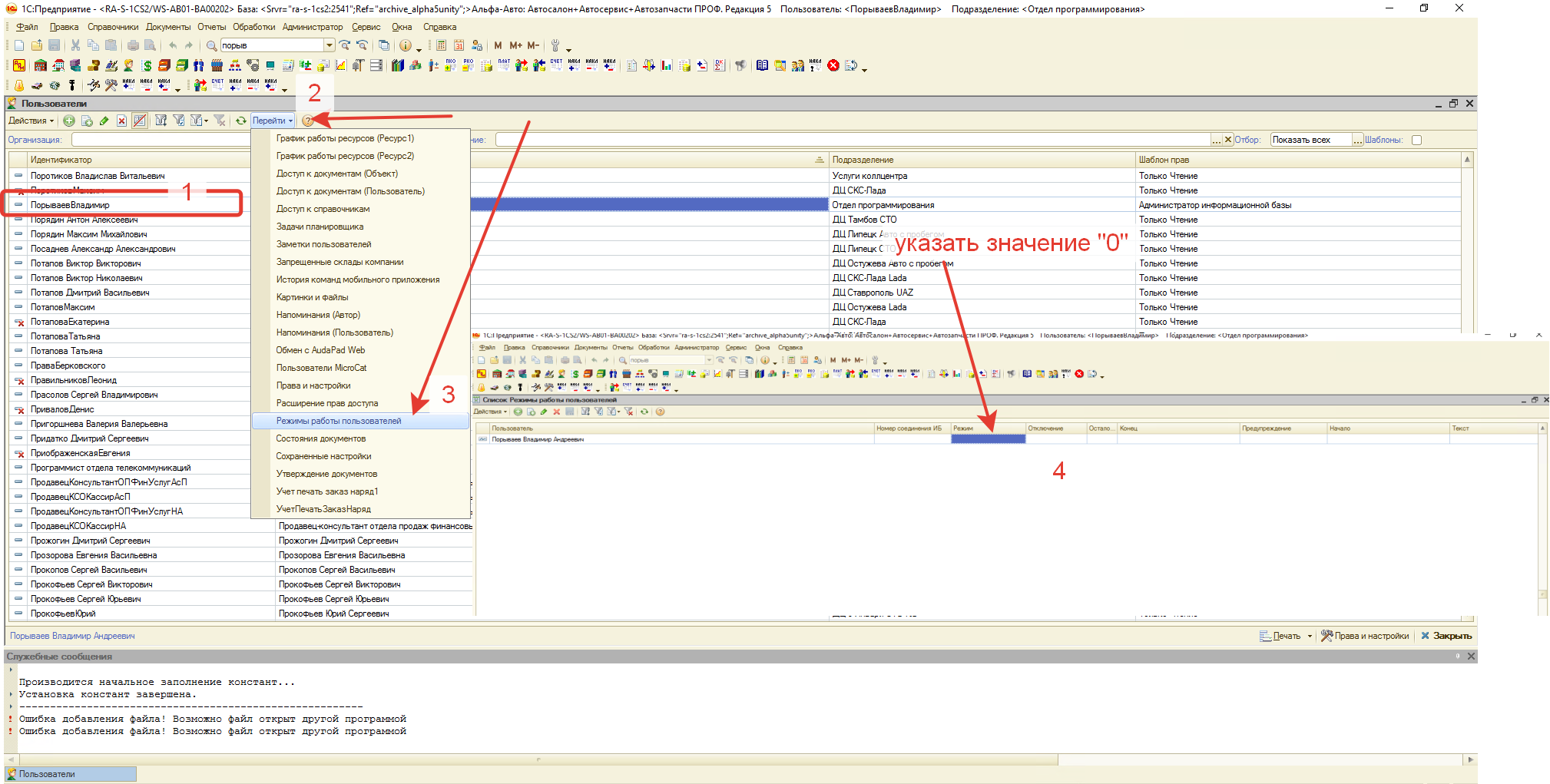Click the green Refresh icon in Users toolbar
1550x784 pixels.
point(241,121)
